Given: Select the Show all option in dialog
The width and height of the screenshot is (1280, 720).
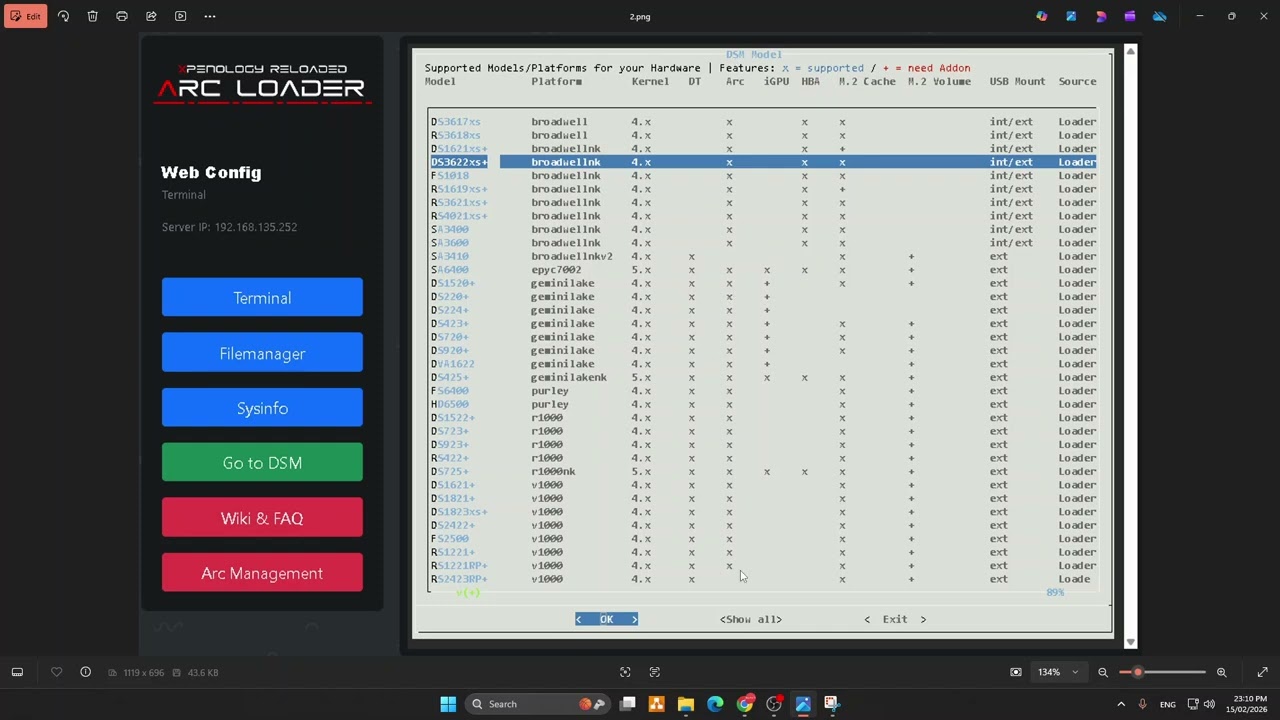Looking at the screenshot, I should 751,619.
